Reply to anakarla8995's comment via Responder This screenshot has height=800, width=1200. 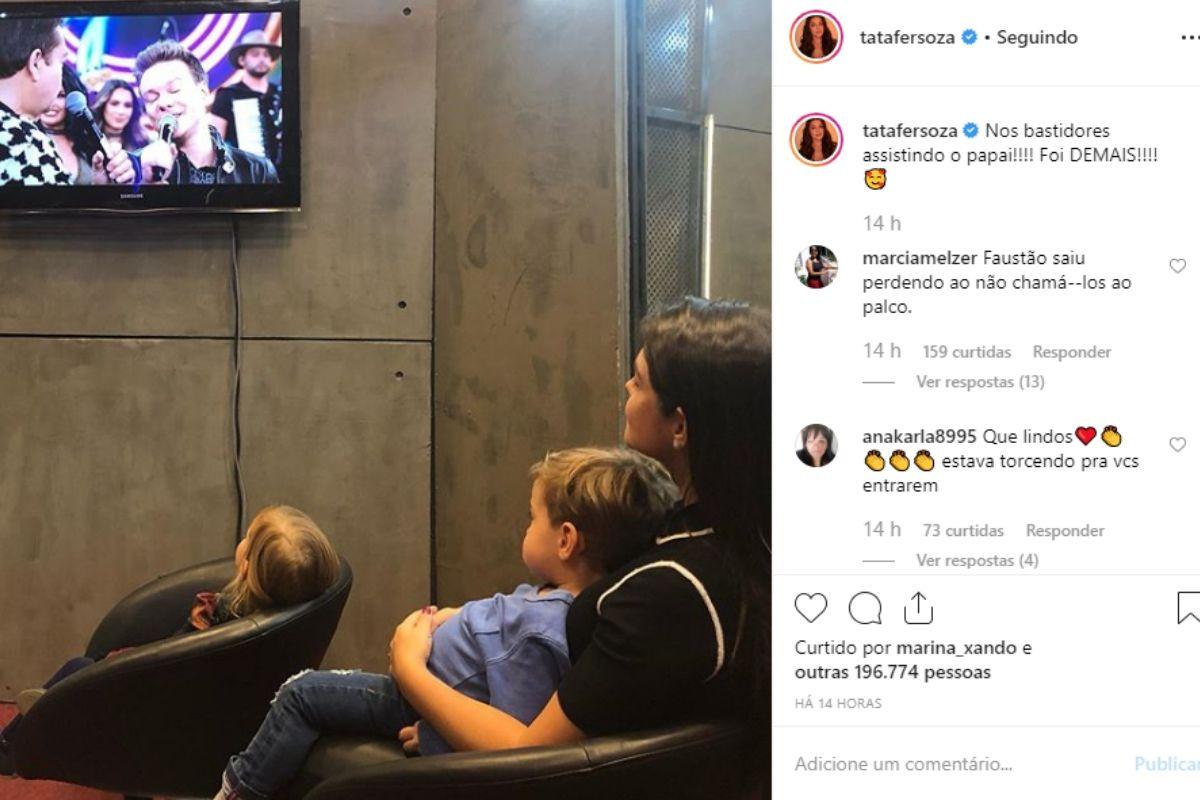pos(1065,530)
